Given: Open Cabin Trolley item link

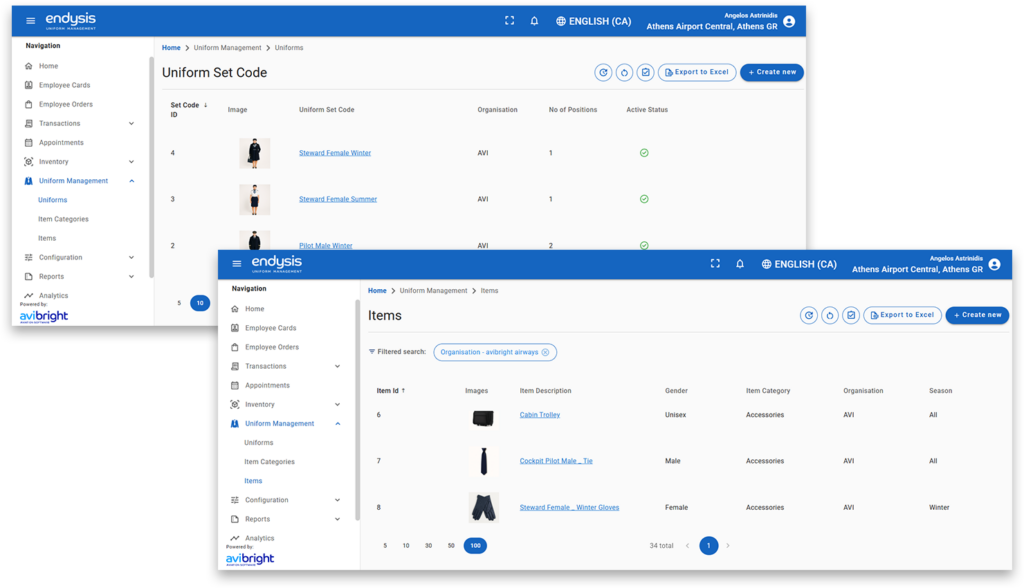Looking at the screenshot, I should [539, 415].
